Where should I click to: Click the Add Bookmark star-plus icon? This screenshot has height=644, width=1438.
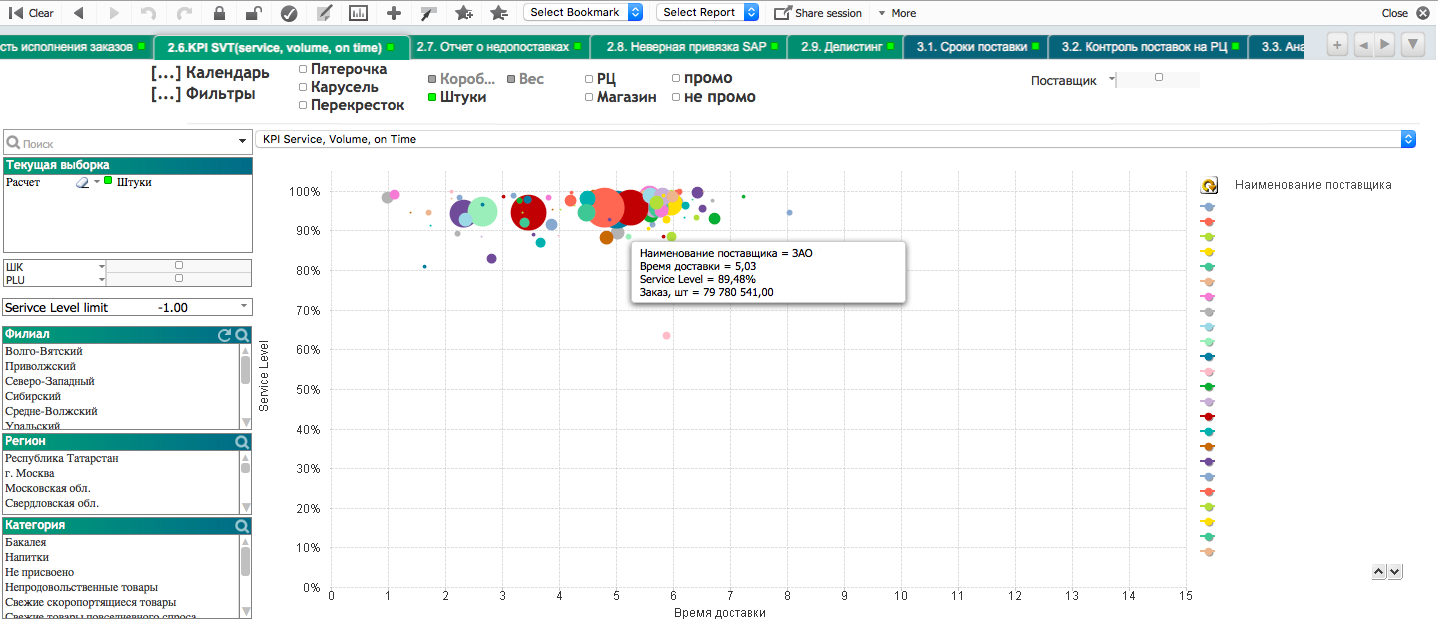464,13
